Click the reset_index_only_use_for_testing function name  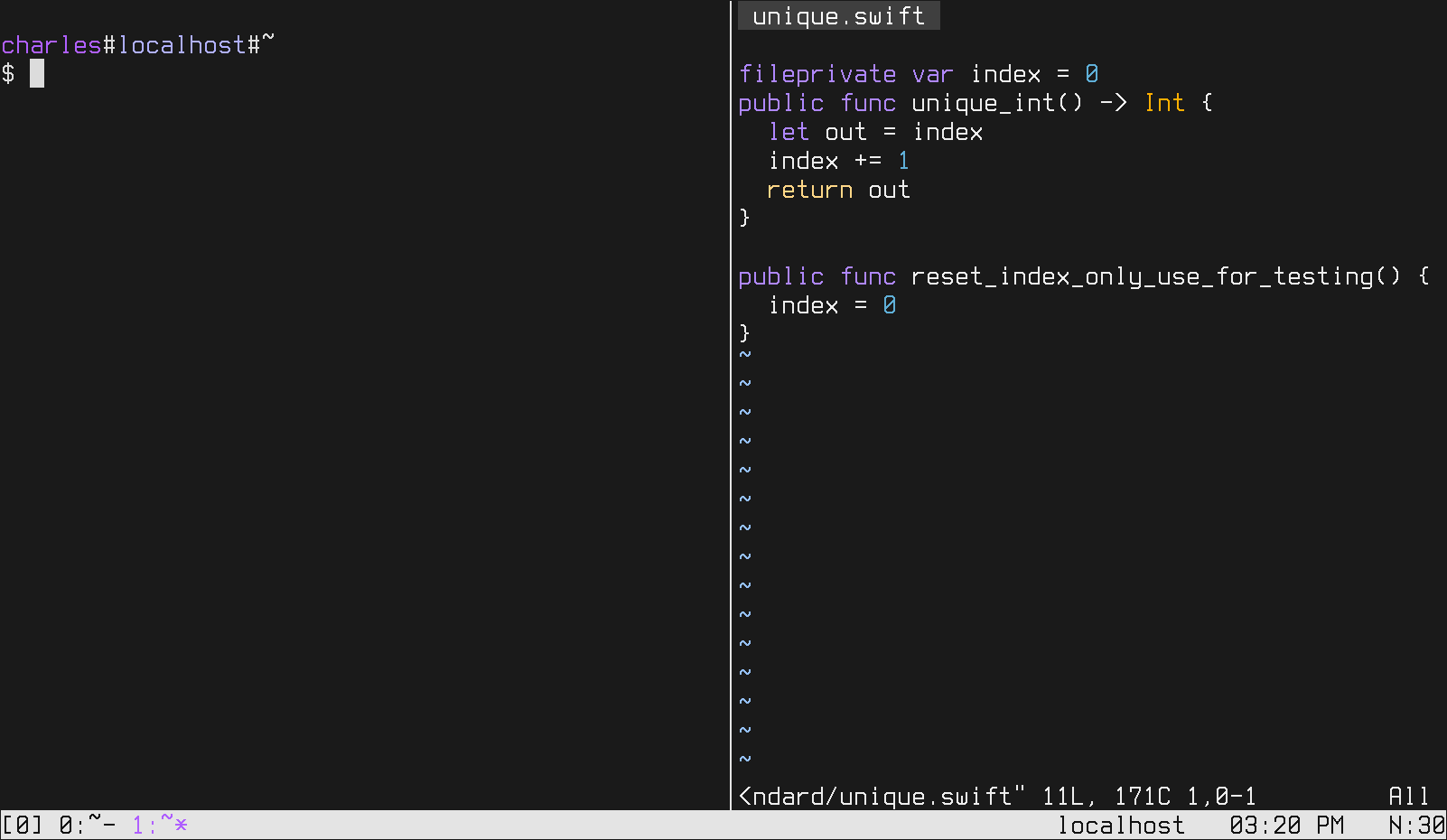pos(1142,276)
